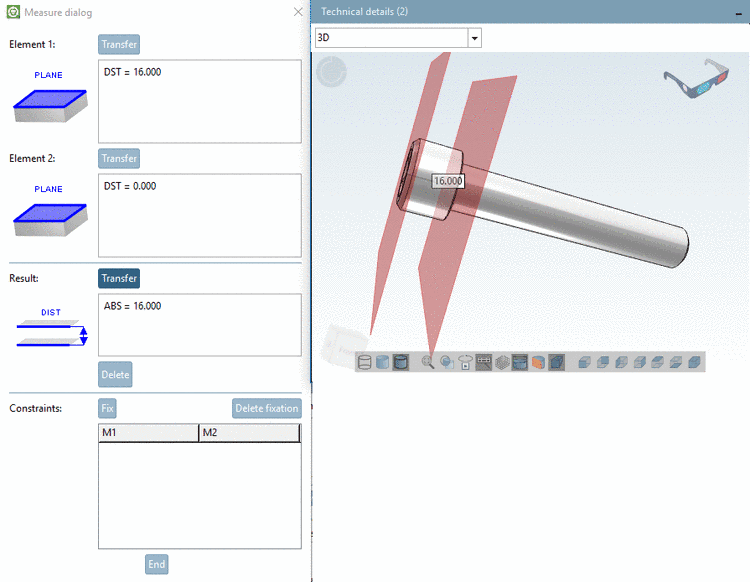The height and width of the screenshot is (582, 750).
Task: Click the 3D view selection field
Action: click(391, 38)
